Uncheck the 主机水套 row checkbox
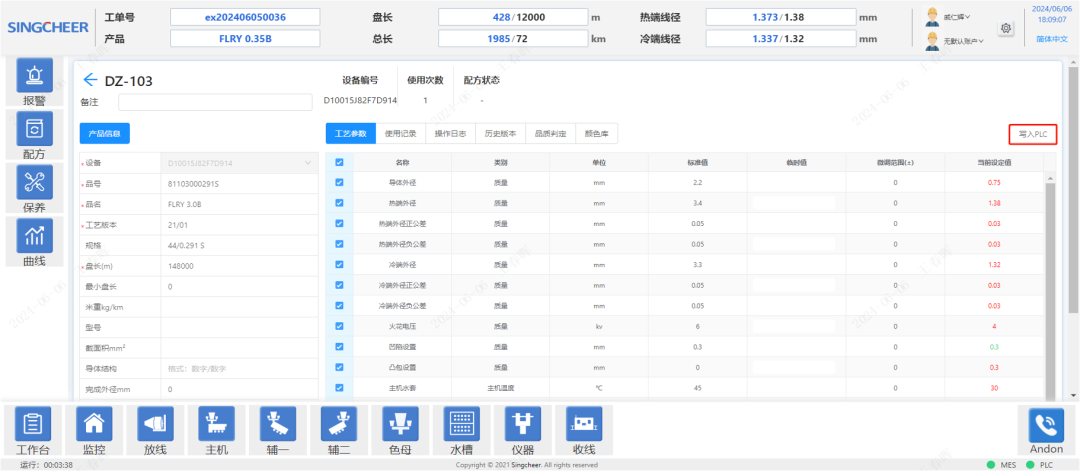Viewport: 1080px width, 471px height. click(x=339, y=388)
